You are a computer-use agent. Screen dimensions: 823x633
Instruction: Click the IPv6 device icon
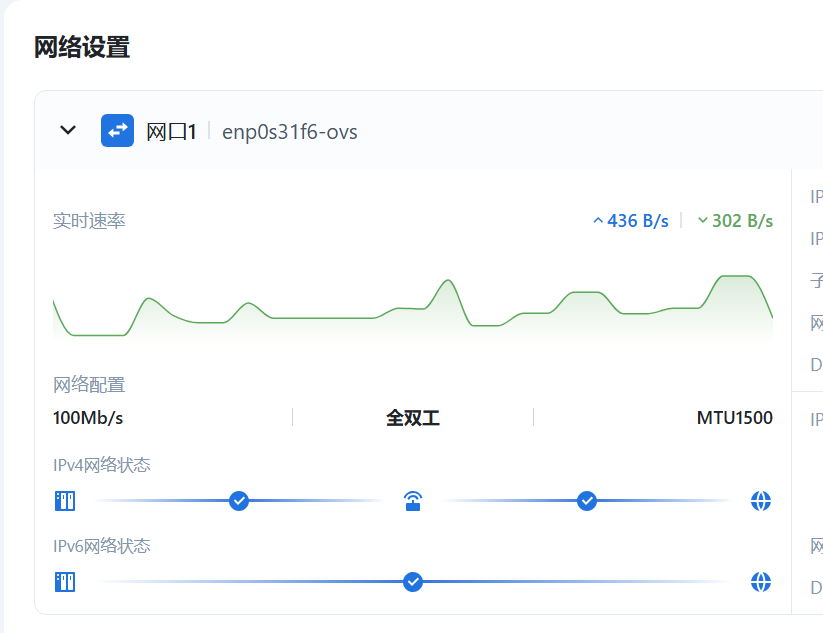(x=65, y=582)
